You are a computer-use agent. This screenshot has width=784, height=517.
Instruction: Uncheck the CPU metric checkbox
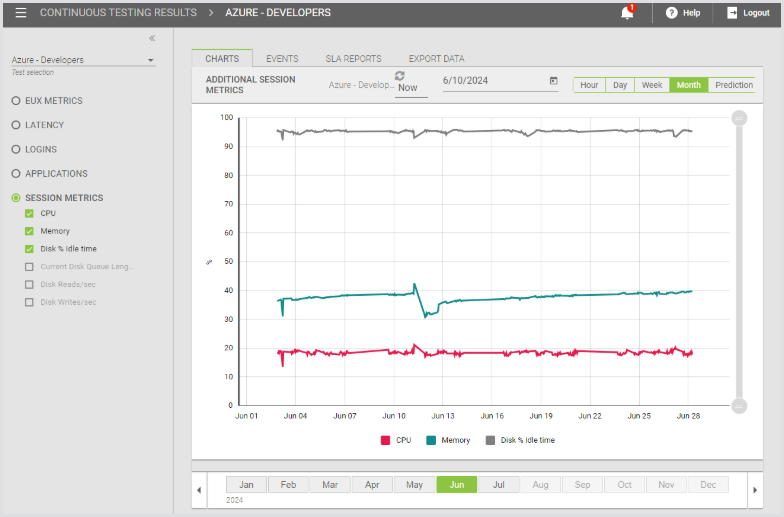pos(30,213)
